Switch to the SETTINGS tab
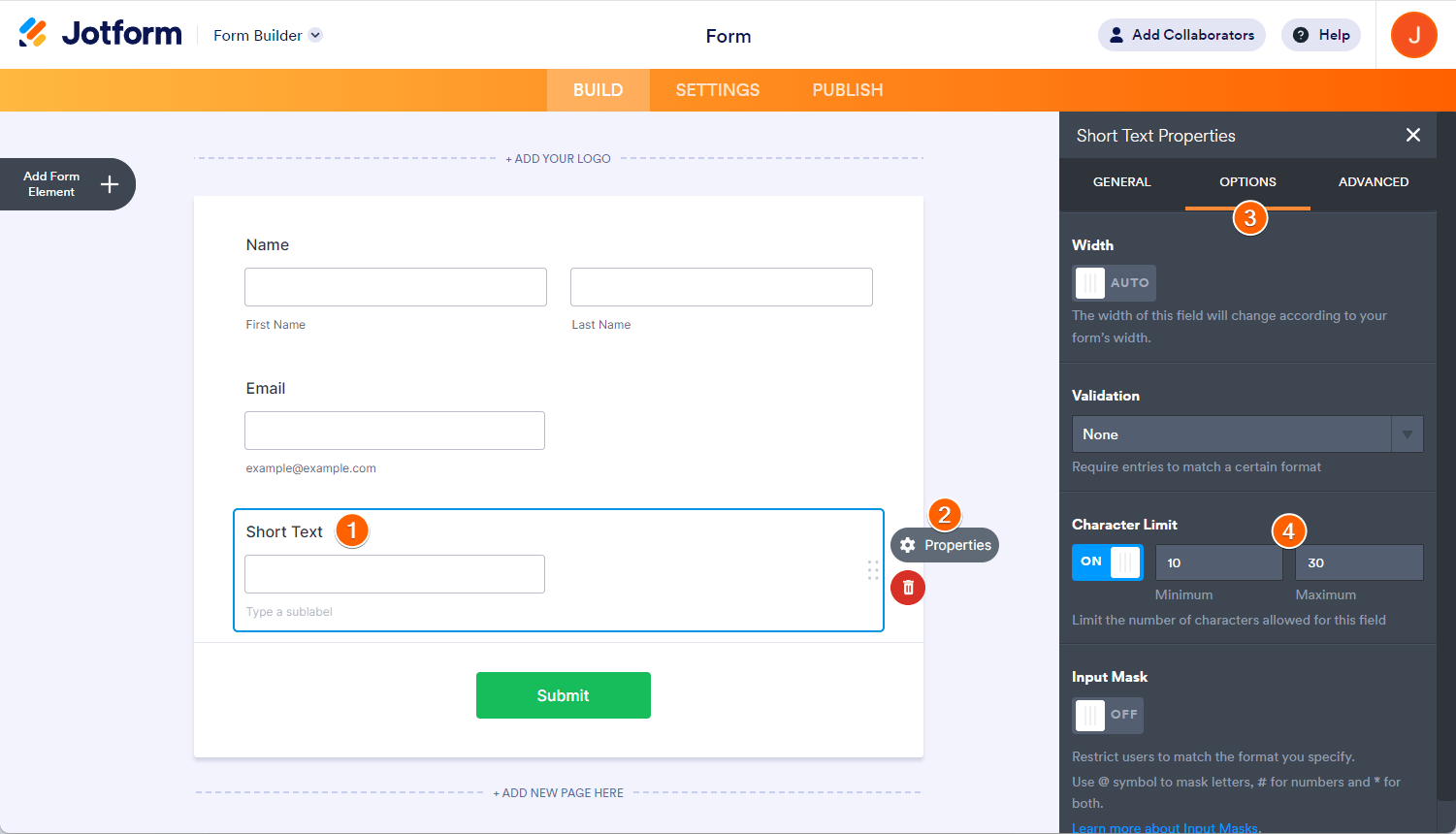 pos(718,90)
